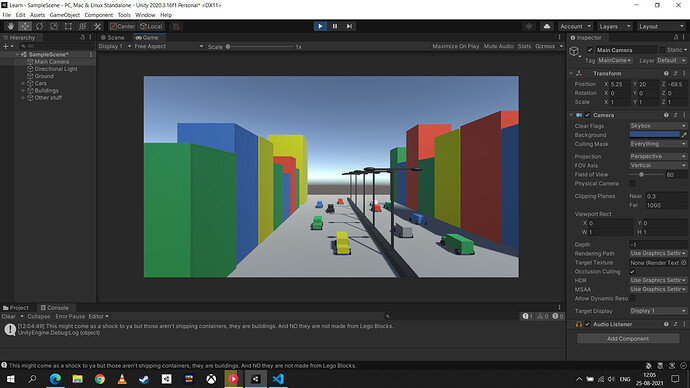Viewport: 690px width, 388px height.
Task: Open the Cloud services icon
Action: pyautogui.click(x=547, y=26)
